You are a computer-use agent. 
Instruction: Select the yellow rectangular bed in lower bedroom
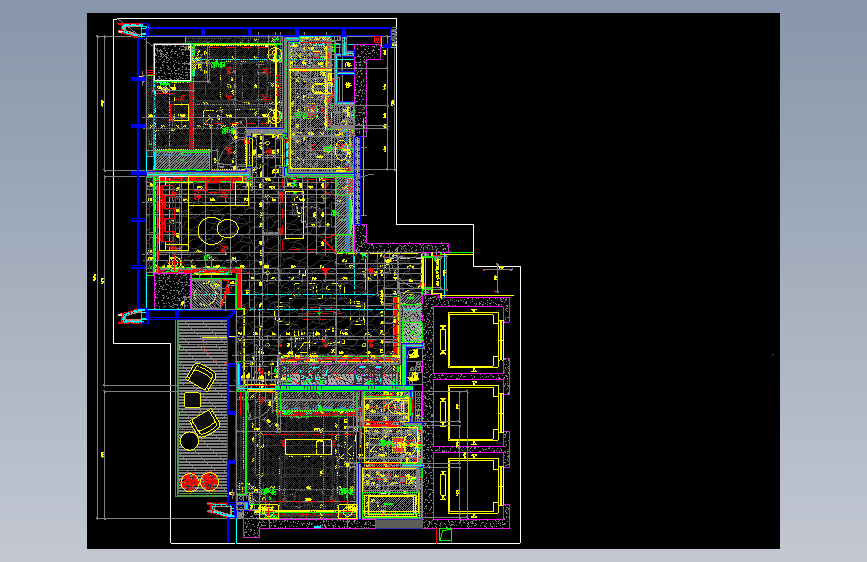pos(308,447)
